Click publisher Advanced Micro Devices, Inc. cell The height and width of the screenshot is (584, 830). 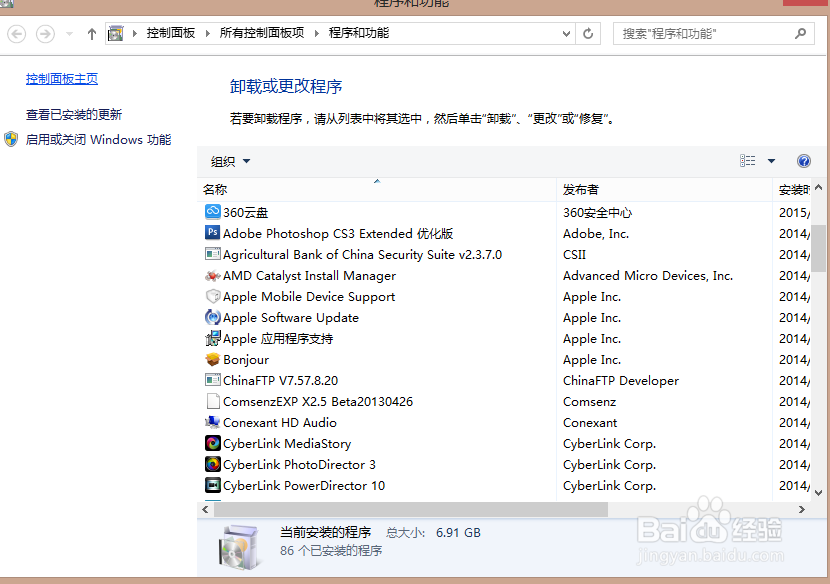(x=647, y=276)
